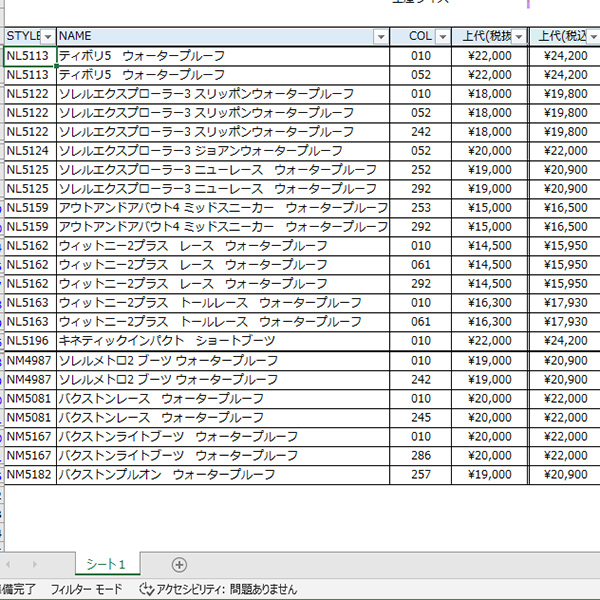Image resolution: width=600 pixels, height=600 pixels.
Task: Select NL5113 cell in the COL 052 row
Action: 30,75
